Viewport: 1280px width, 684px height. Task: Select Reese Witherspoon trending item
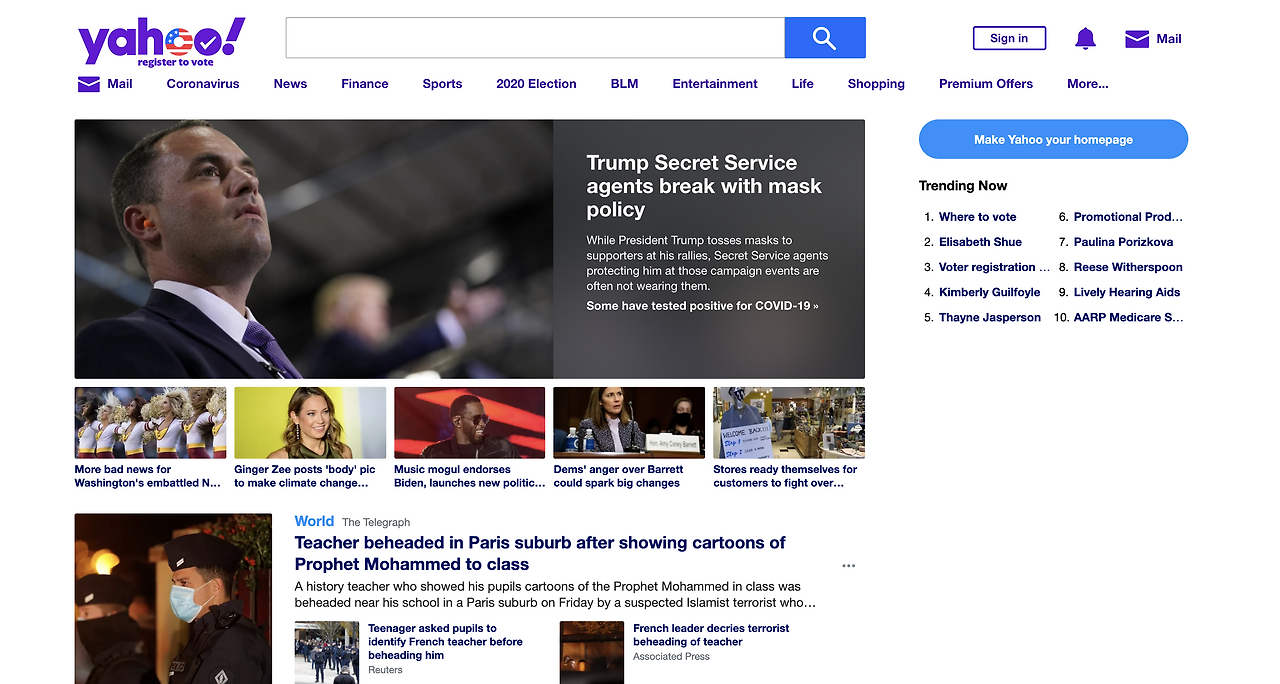(x=1128, y=267)
